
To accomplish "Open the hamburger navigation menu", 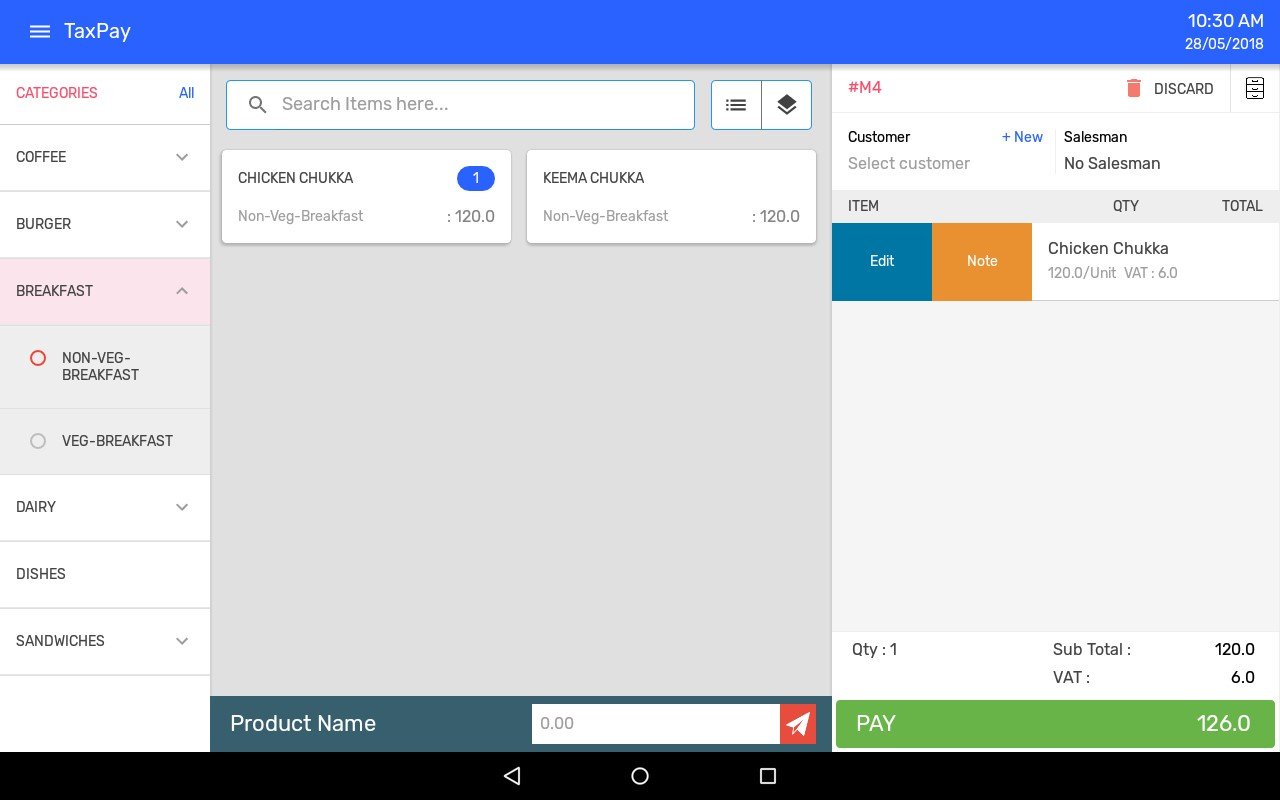I will coord(40,31).
